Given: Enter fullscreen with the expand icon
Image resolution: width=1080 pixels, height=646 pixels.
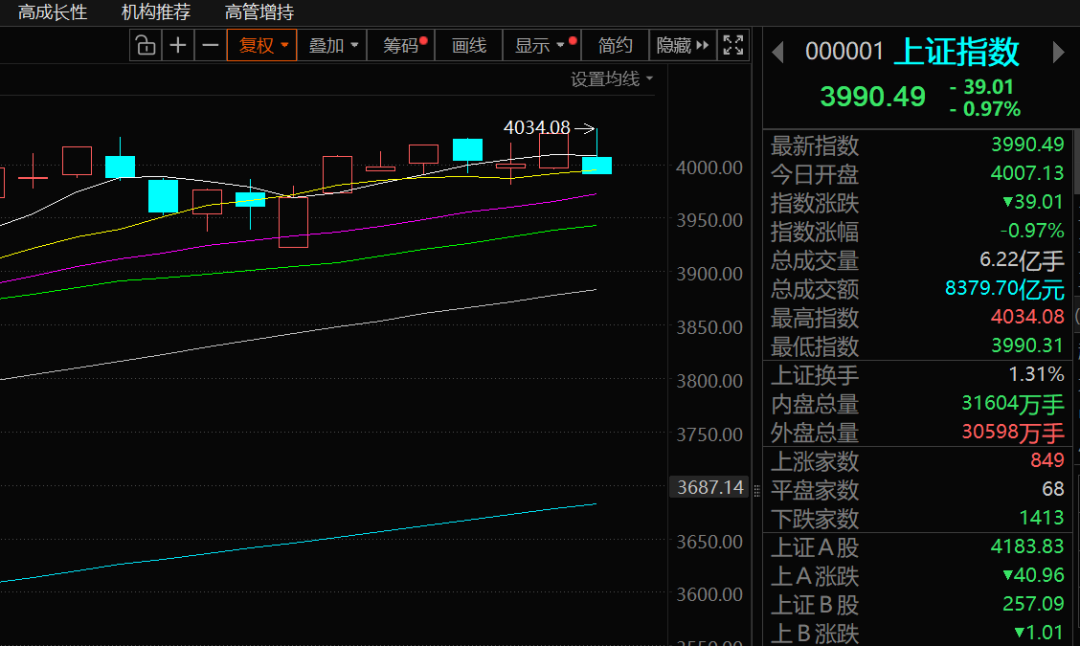Looking at the screenshot, I should 733,45.
